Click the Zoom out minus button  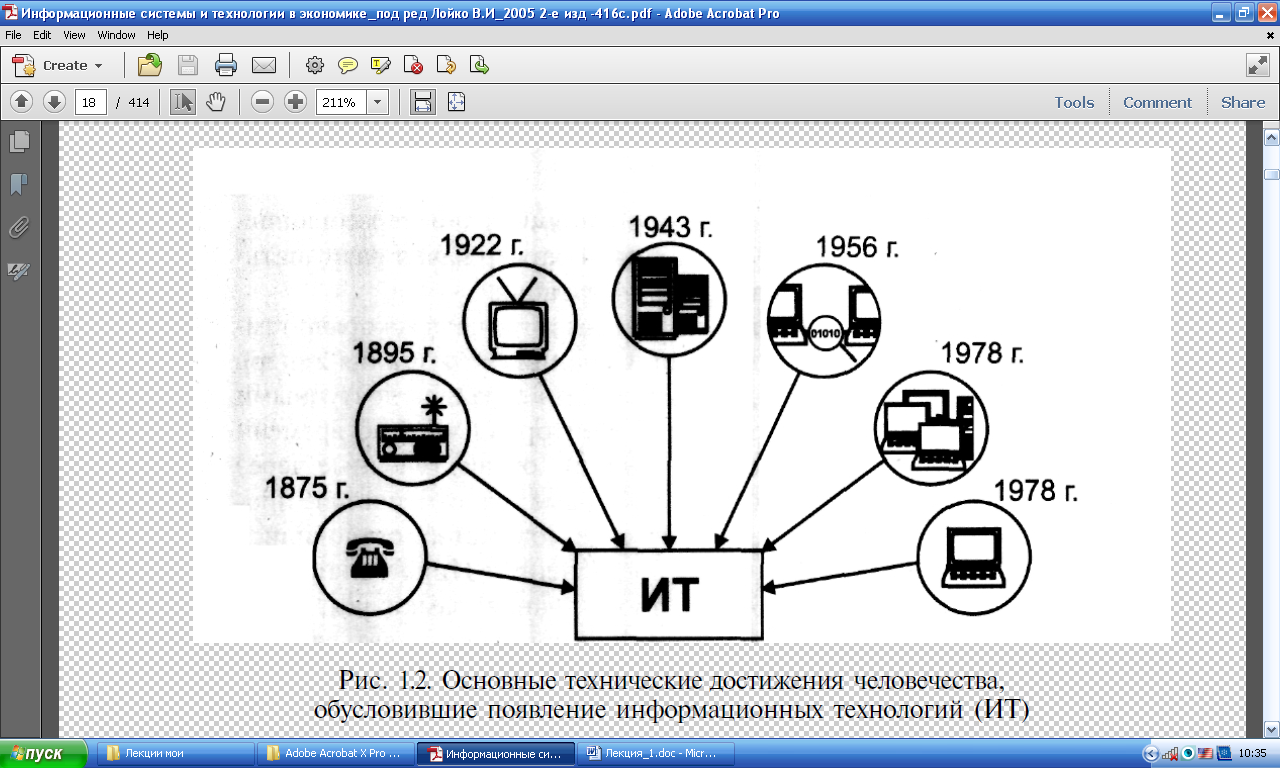(x=263, y=102)
